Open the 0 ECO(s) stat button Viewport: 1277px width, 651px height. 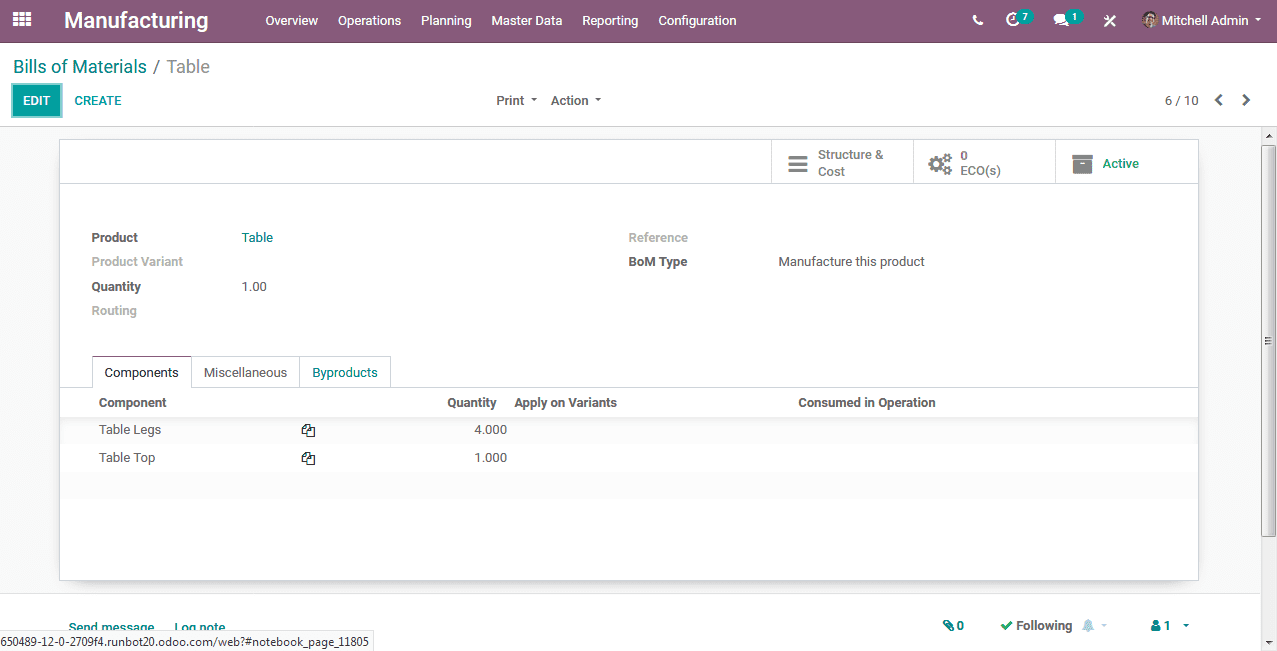click(984, 162)
